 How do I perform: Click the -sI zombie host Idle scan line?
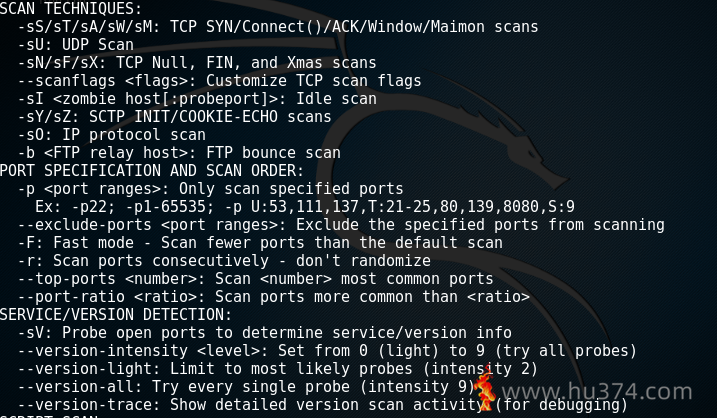pos(197,99)
